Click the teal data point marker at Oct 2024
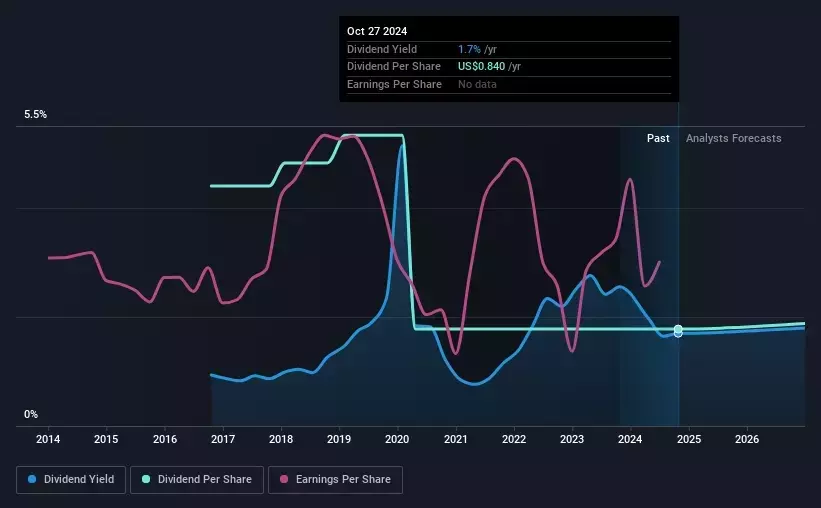The width and height of the screenshot is (821, 508). click(678, 329)
